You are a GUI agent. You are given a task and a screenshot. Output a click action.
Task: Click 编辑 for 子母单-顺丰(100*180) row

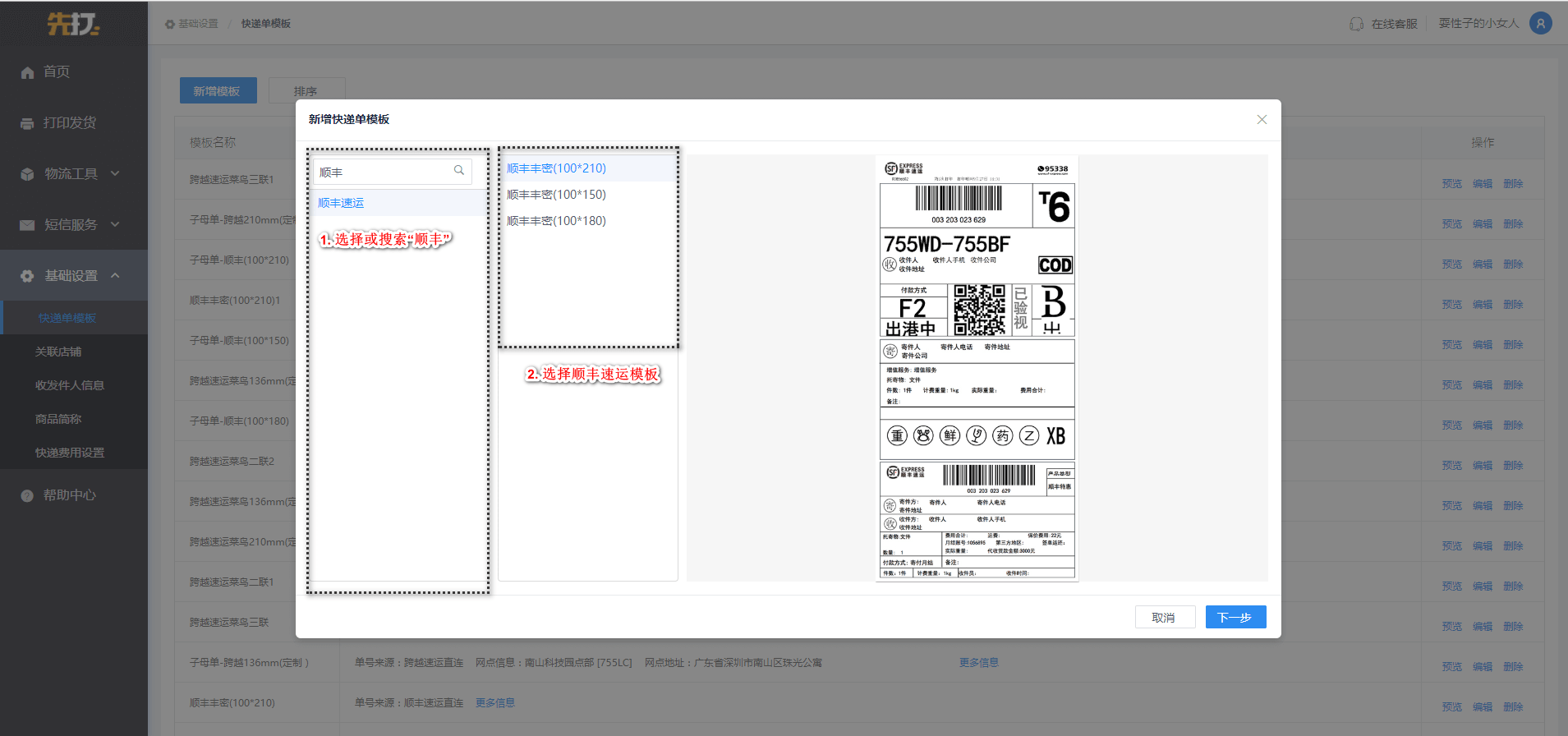pos(1483,425)
